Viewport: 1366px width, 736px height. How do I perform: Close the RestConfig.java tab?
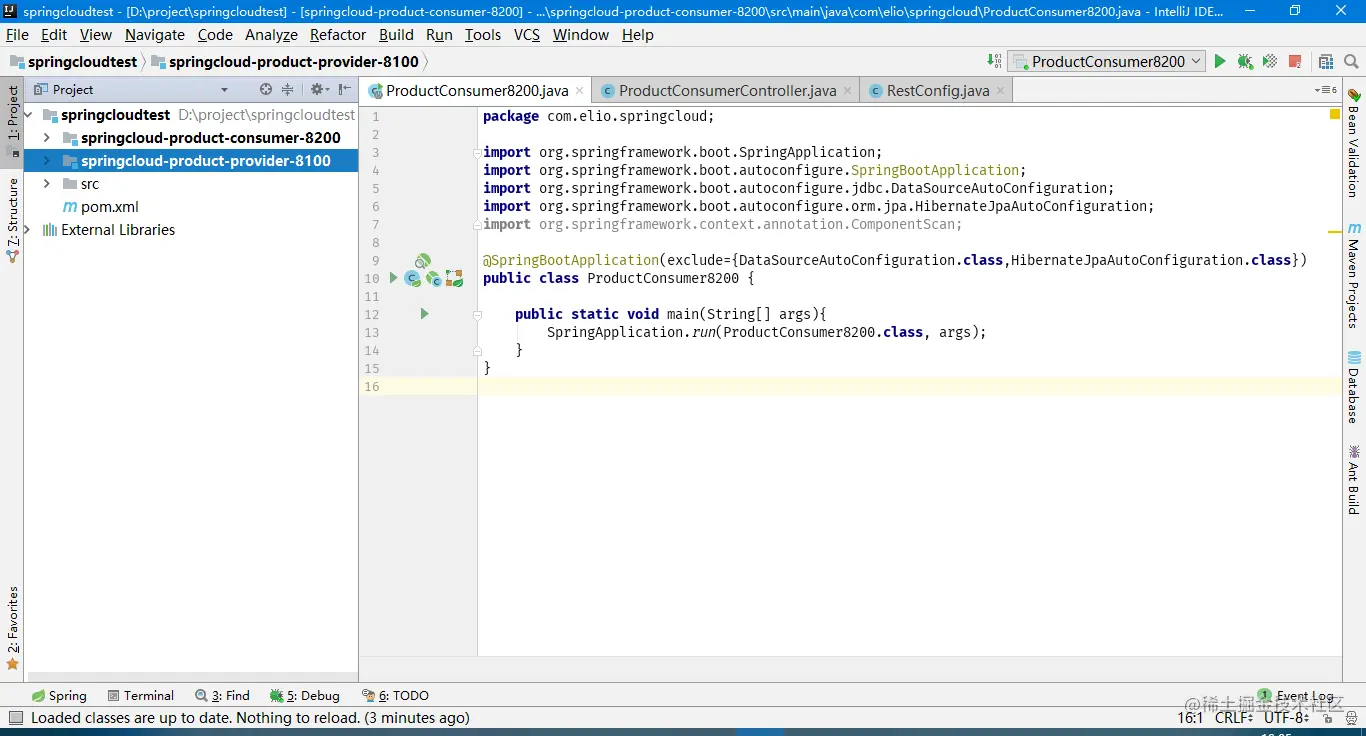click(1000, 91)
